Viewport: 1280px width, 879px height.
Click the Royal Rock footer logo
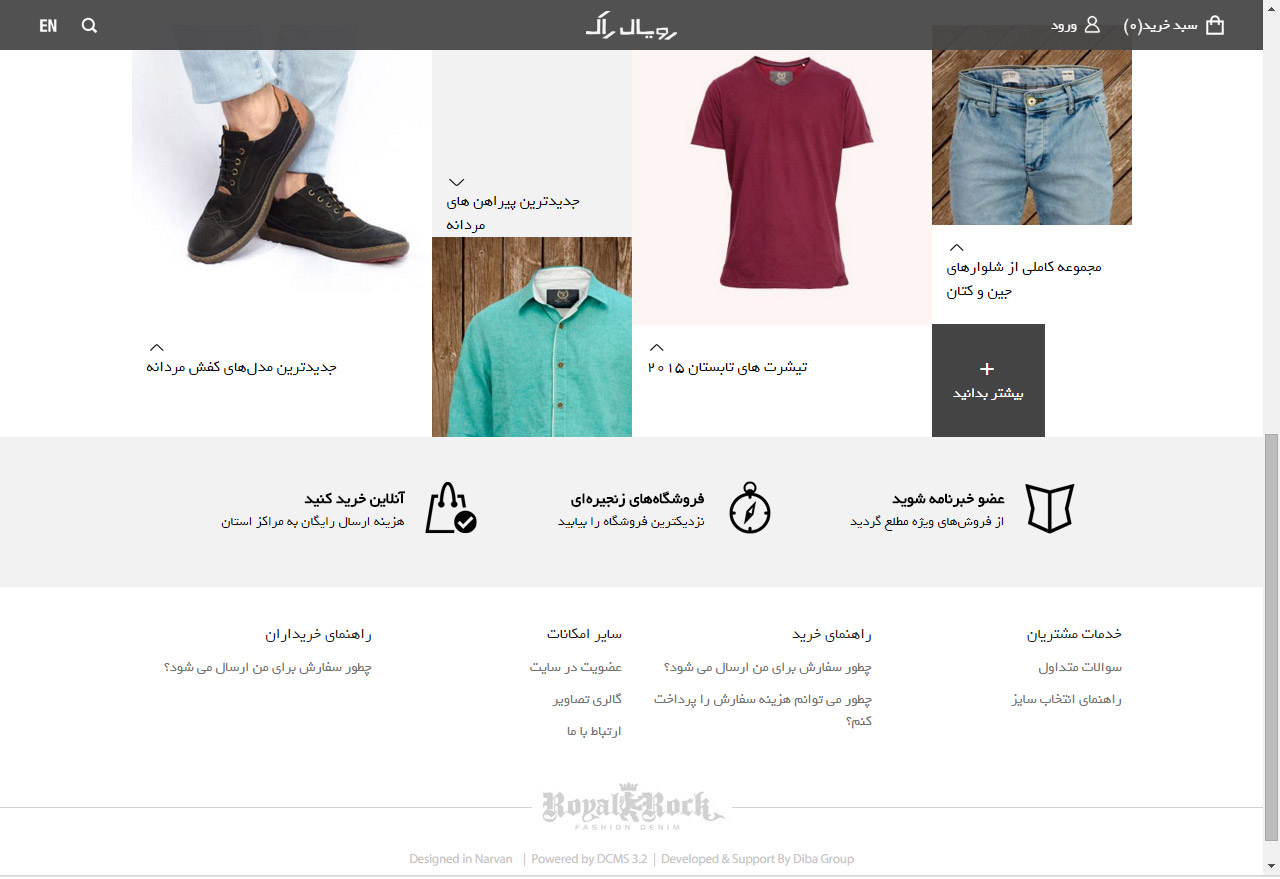(633, 807)
